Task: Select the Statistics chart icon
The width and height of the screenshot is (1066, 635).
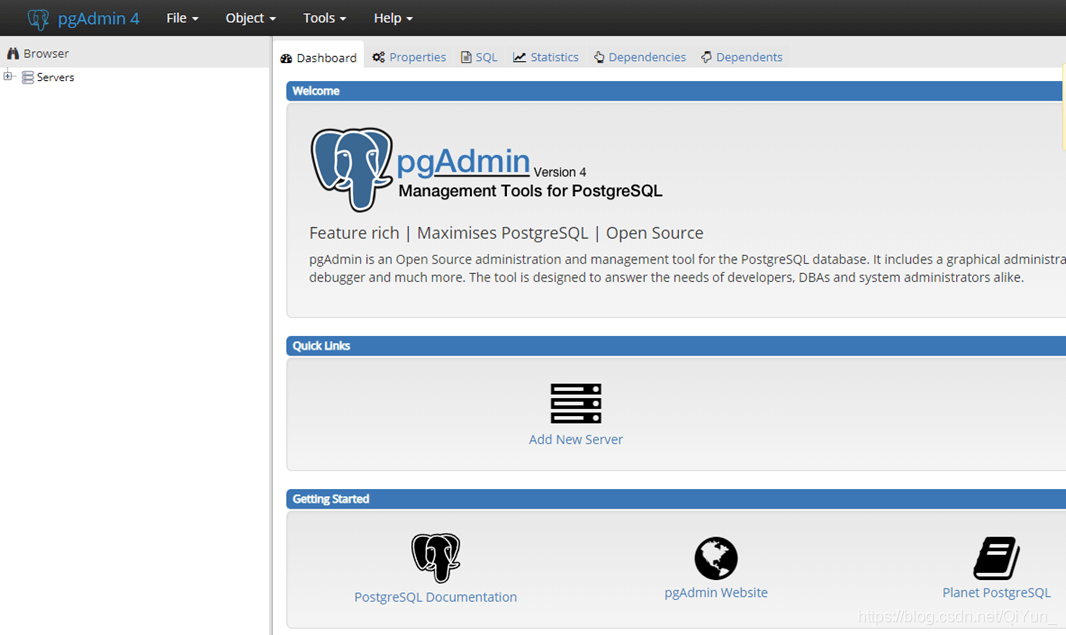Action: tap(518, 57)
